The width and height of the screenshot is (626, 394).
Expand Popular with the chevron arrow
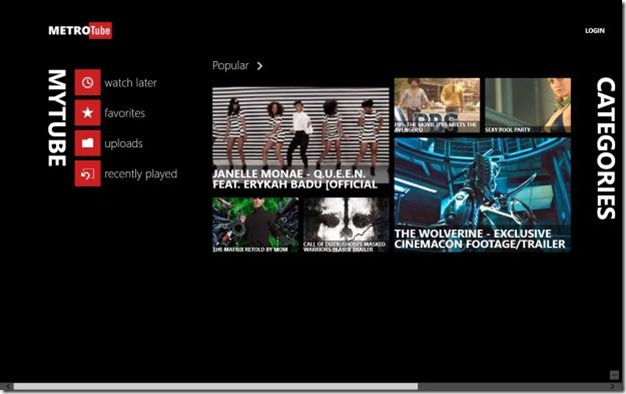tap(260, 66)
